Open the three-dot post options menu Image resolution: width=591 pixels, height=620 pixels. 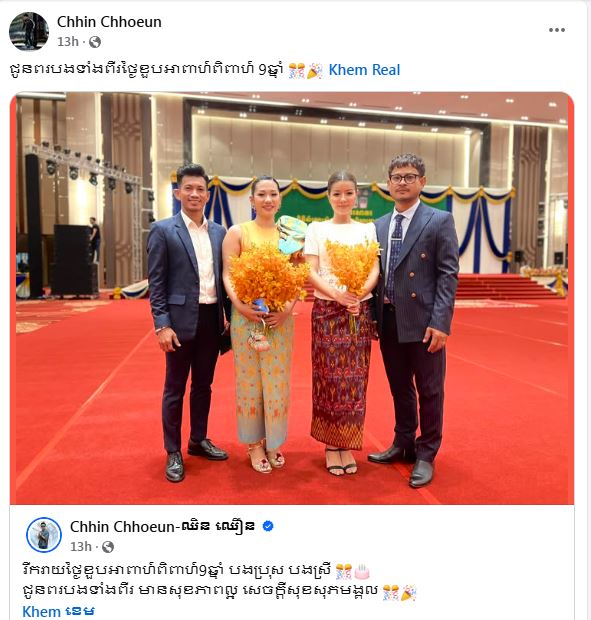point(556,30)
